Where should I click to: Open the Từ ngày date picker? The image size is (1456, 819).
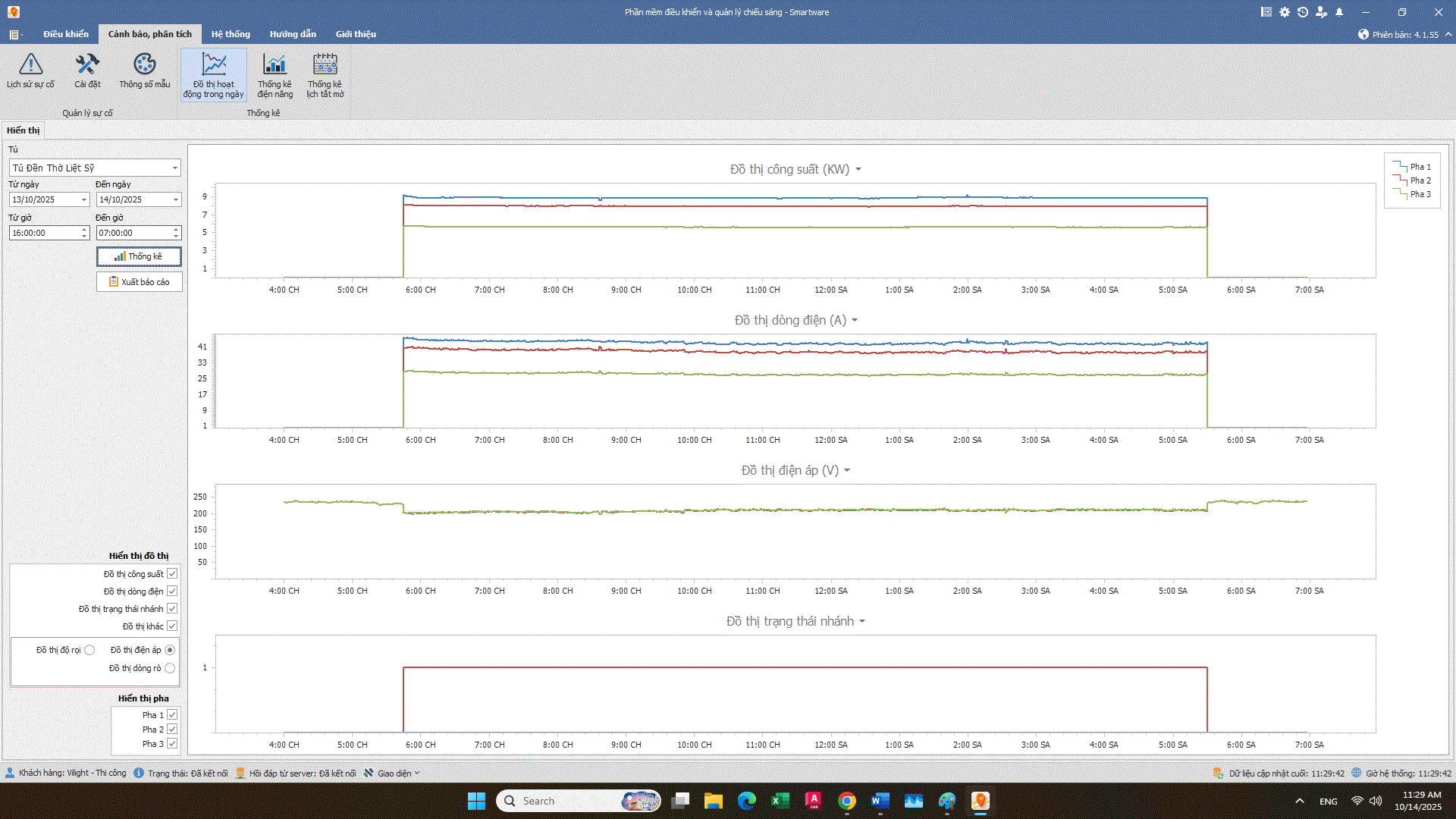click(84, 200)
